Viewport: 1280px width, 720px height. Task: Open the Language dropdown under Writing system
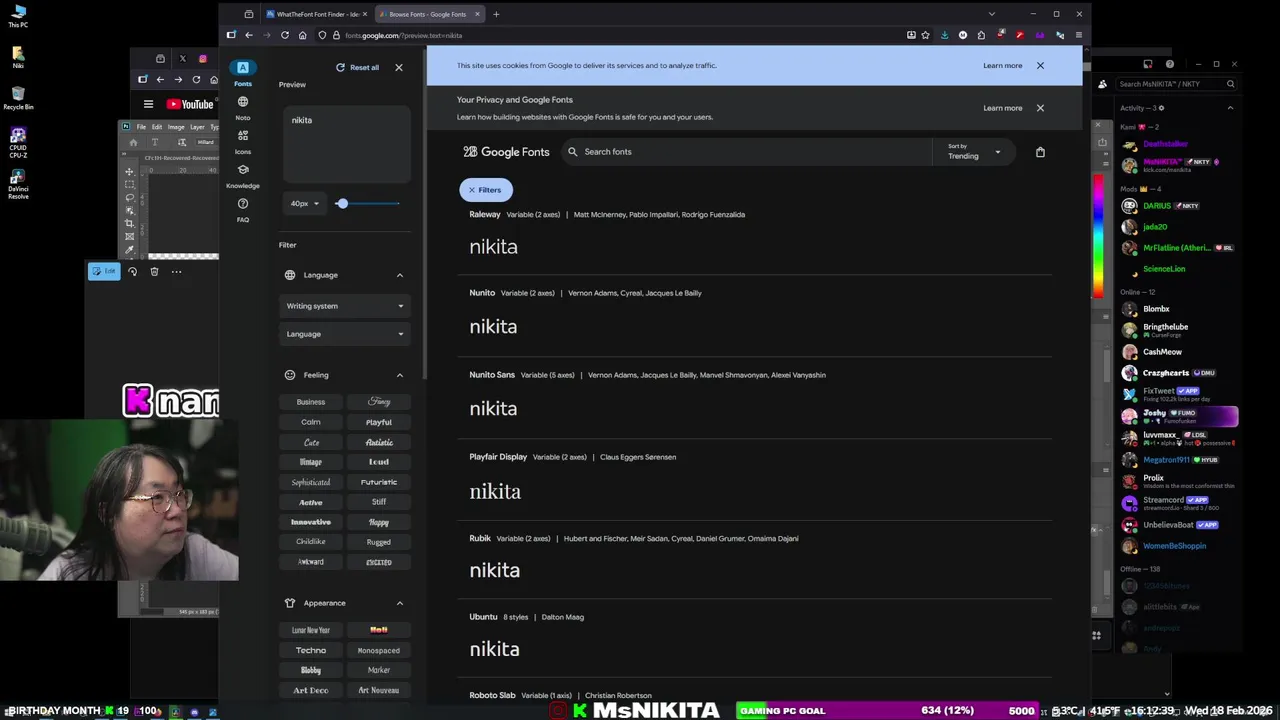[x=345, y=334]
